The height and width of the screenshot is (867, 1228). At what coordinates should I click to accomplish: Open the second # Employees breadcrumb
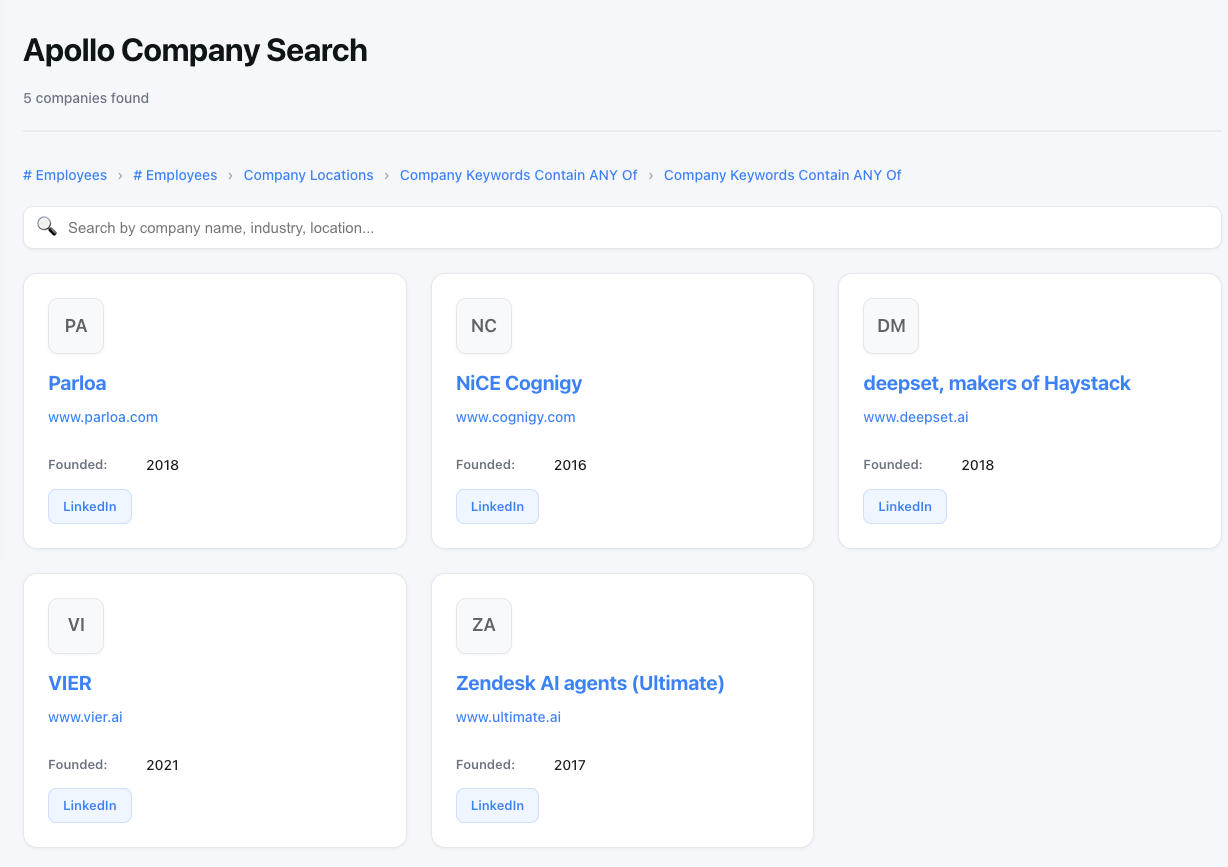(175, 175)
